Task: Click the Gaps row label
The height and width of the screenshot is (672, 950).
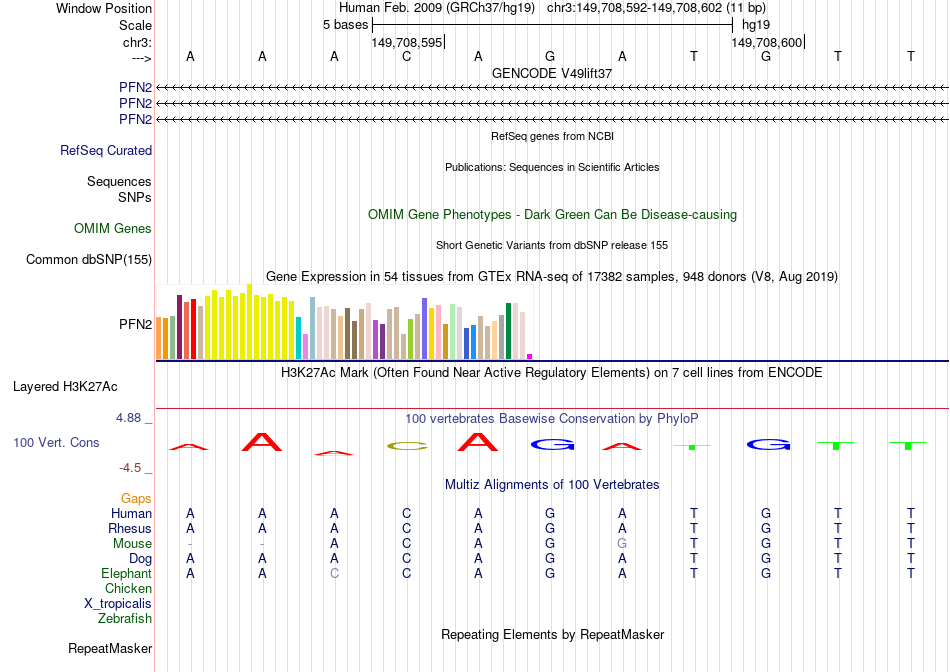Action: click(136, 498)
